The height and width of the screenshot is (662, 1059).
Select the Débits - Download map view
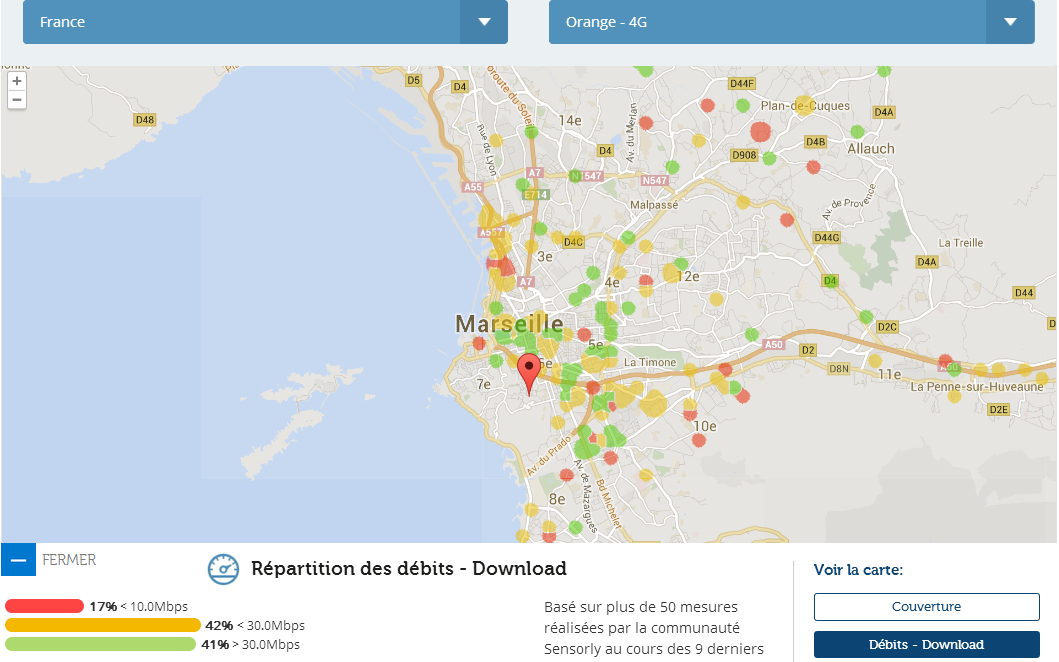[x=926, y=645]
